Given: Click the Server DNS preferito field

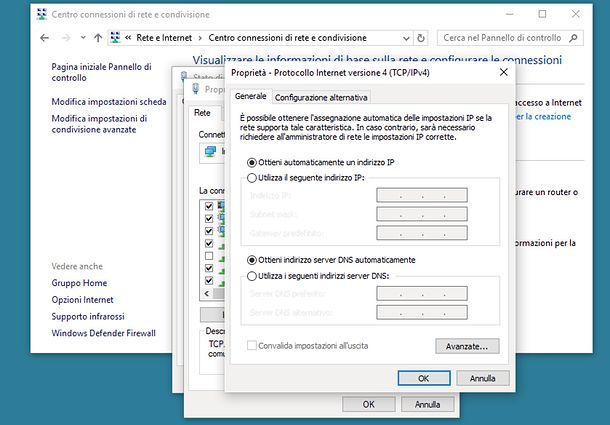Looking at the screenshot, I should coord(422,293).
